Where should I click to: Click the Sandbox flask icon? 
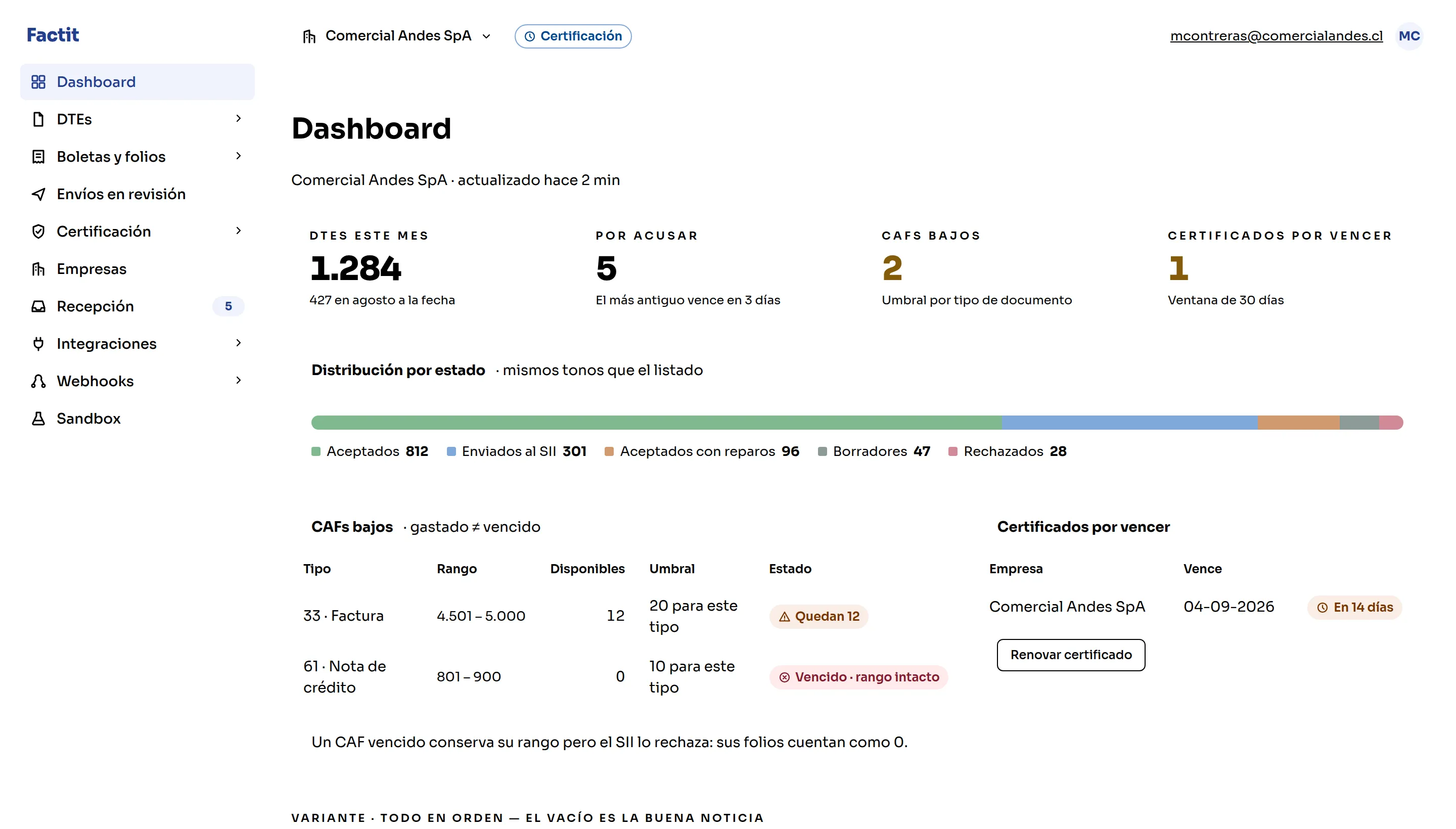point(38,419)
